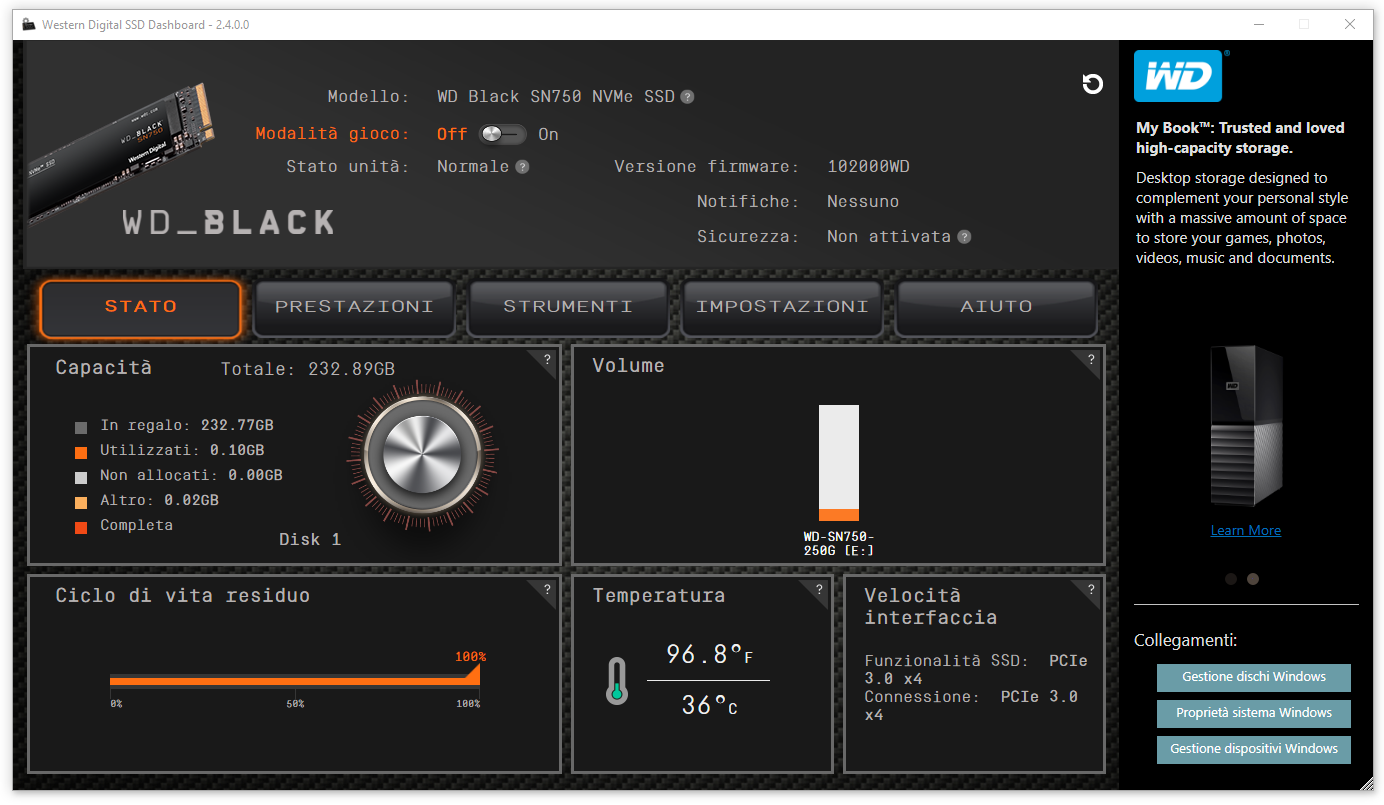Viewport: 1384px width, 805px height.
Task: Click the orange 100% life value
Action: (470, 657)
